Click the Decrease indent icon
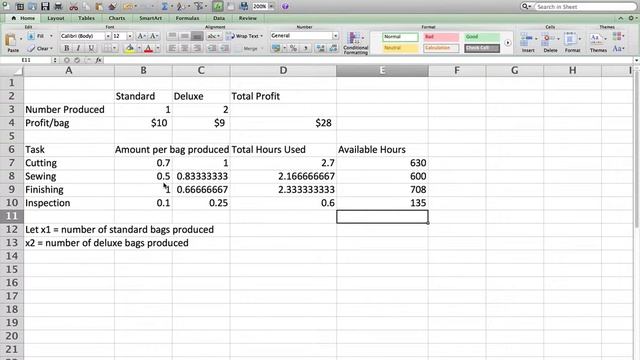Image resolution: width=640 pixels, height=360 pixels. point(212,48)
